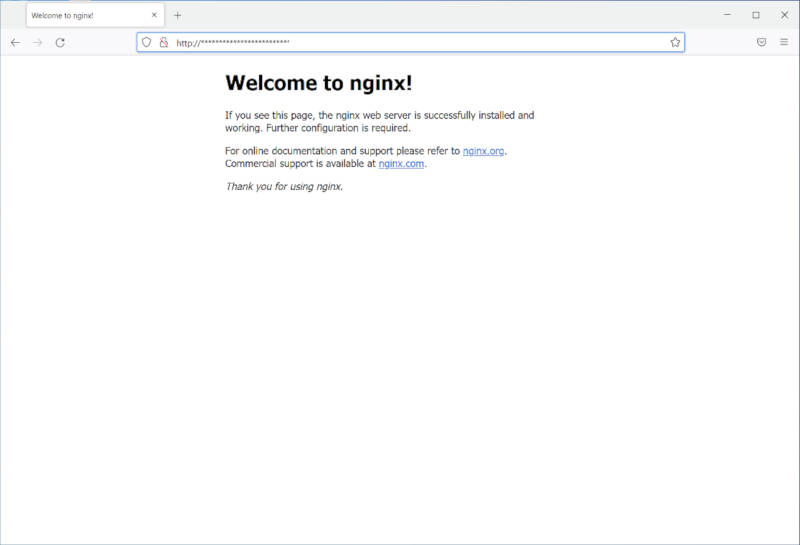Reload the nginx welcome page
This screenshot has width=800, height=545.
point(60,42)
